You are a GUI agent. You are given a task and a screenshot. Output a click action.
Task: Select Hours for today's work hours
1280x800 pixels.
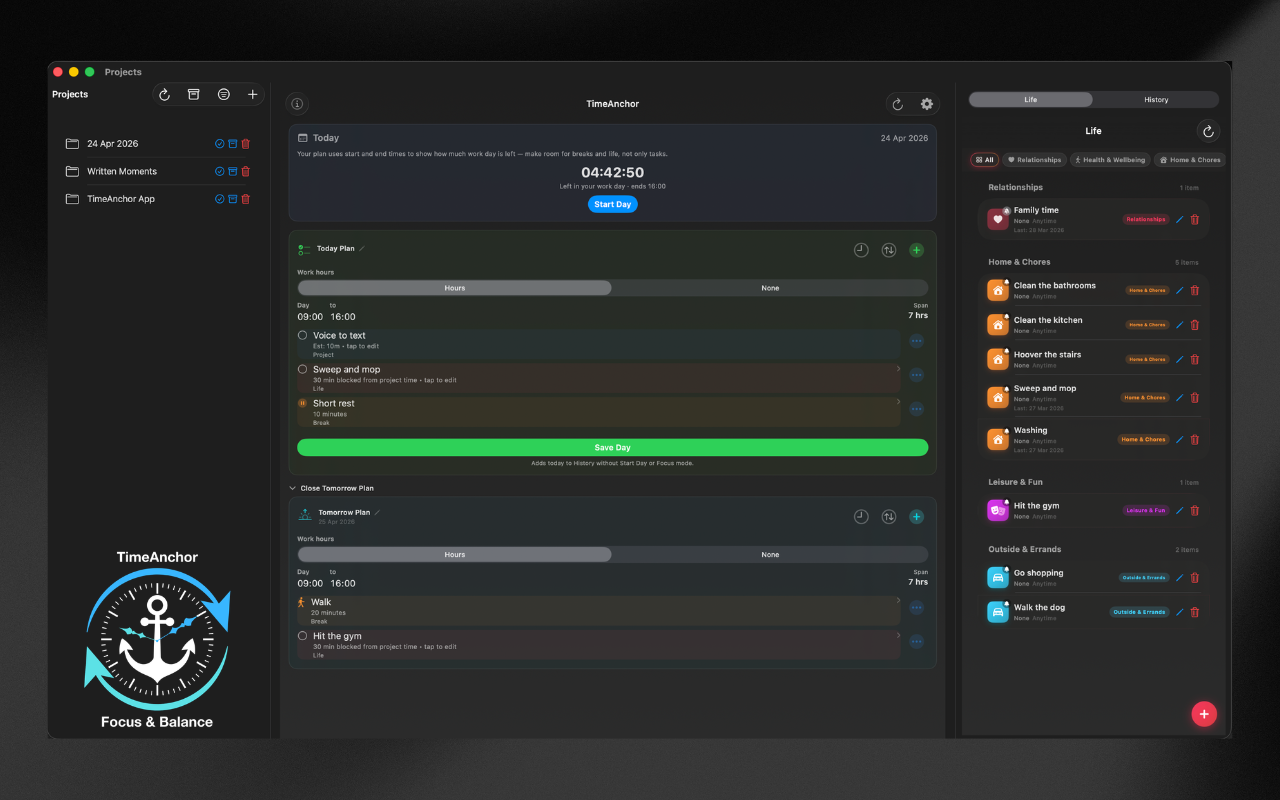click(x=455, y=288)
